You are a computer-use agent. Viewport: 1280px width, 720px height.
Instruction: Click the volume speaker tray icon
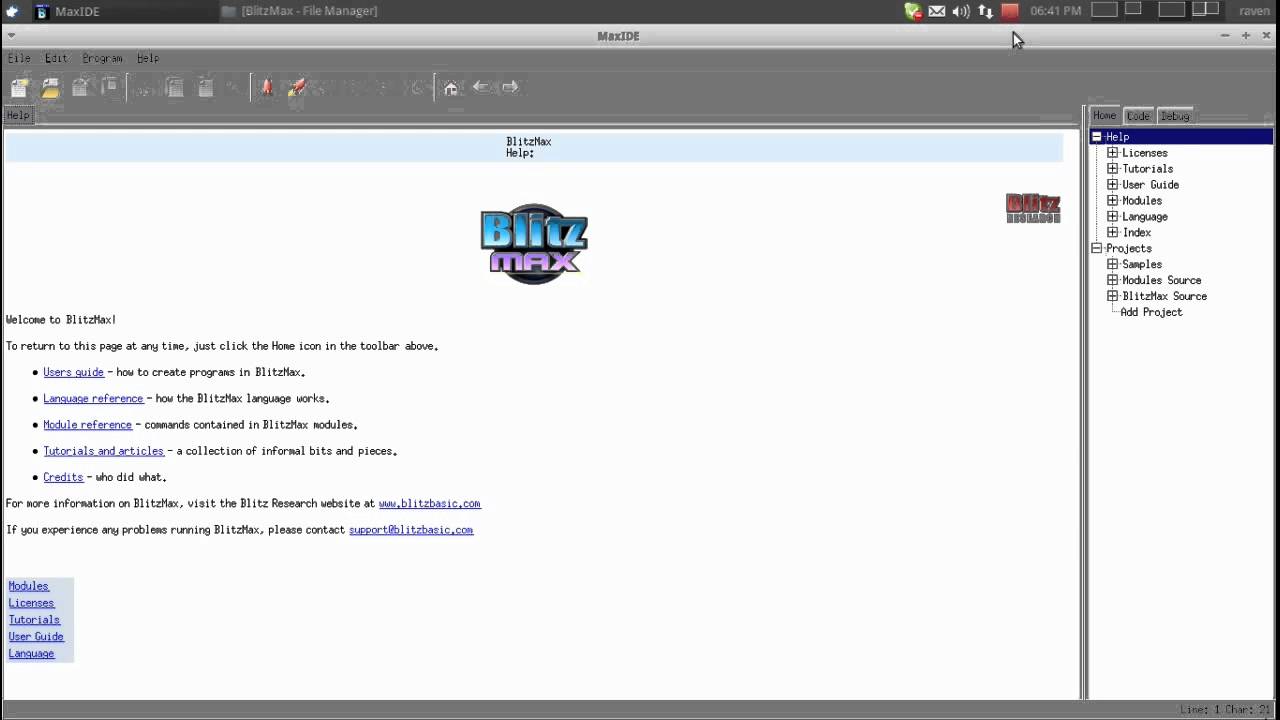pyautogui.click(x=961, y=11)
